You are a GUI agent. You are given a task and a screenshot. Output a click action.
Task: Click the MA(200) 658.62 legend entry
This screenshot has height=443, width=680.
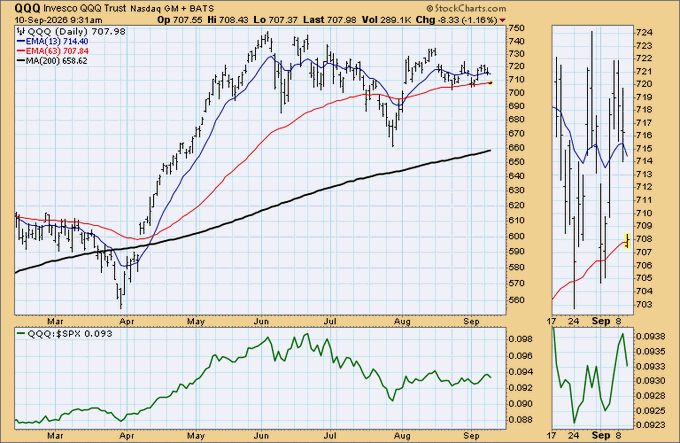tap(56, 61)
